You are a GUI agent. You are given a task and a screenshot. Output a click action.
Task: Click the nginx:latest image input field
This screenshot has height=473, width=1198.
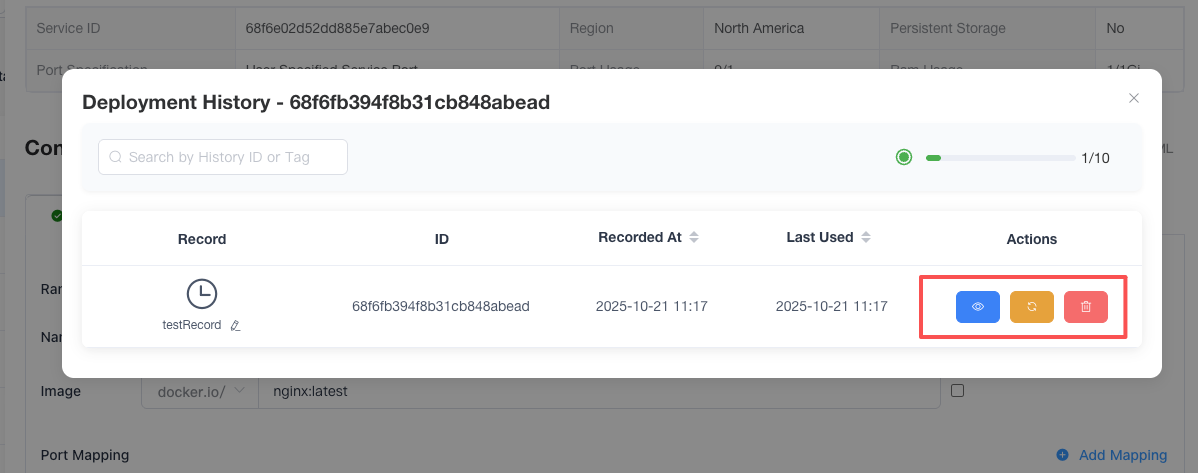598,391
